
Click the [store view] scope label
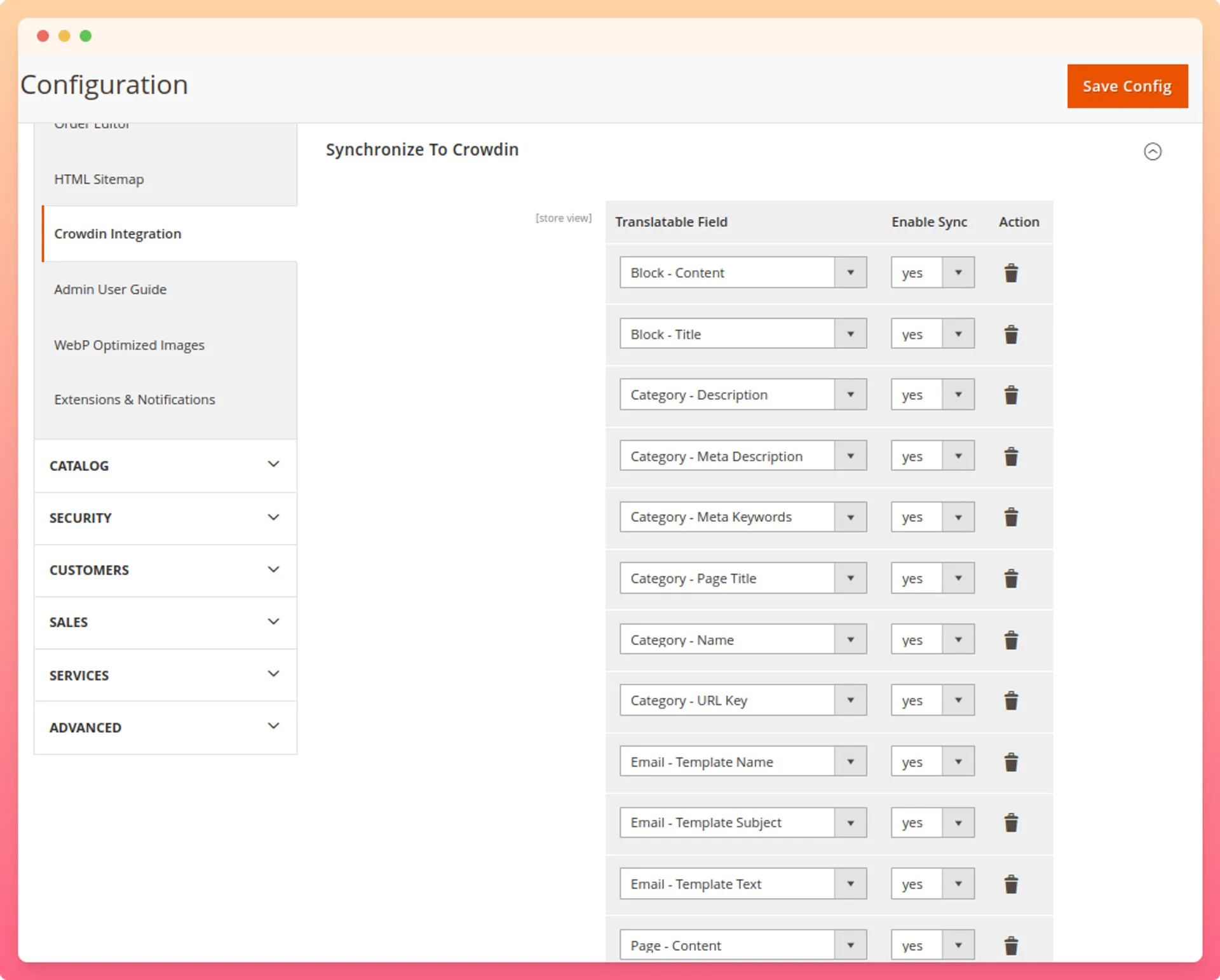click(563, 218)
